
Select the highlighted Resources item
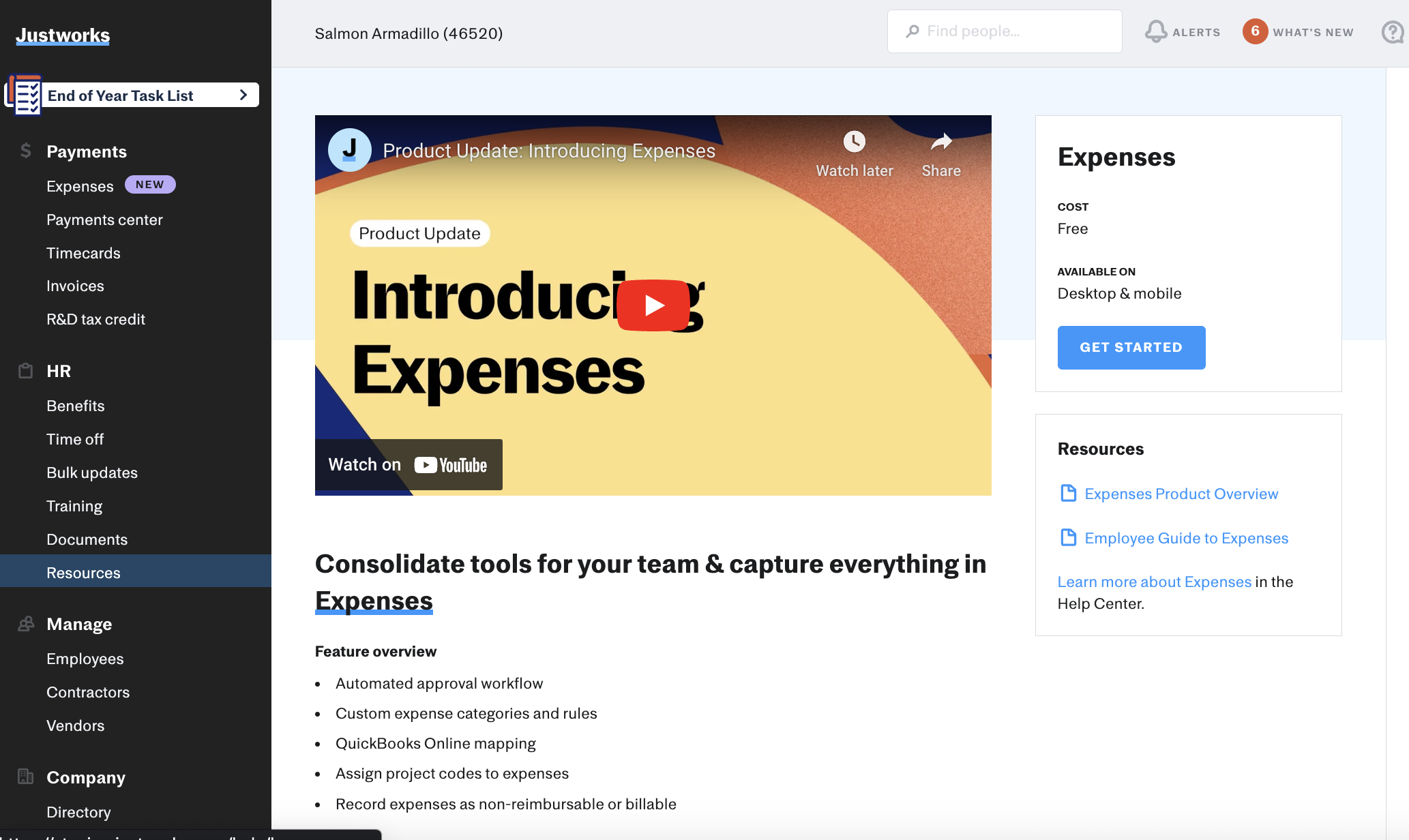click(136, 571)
